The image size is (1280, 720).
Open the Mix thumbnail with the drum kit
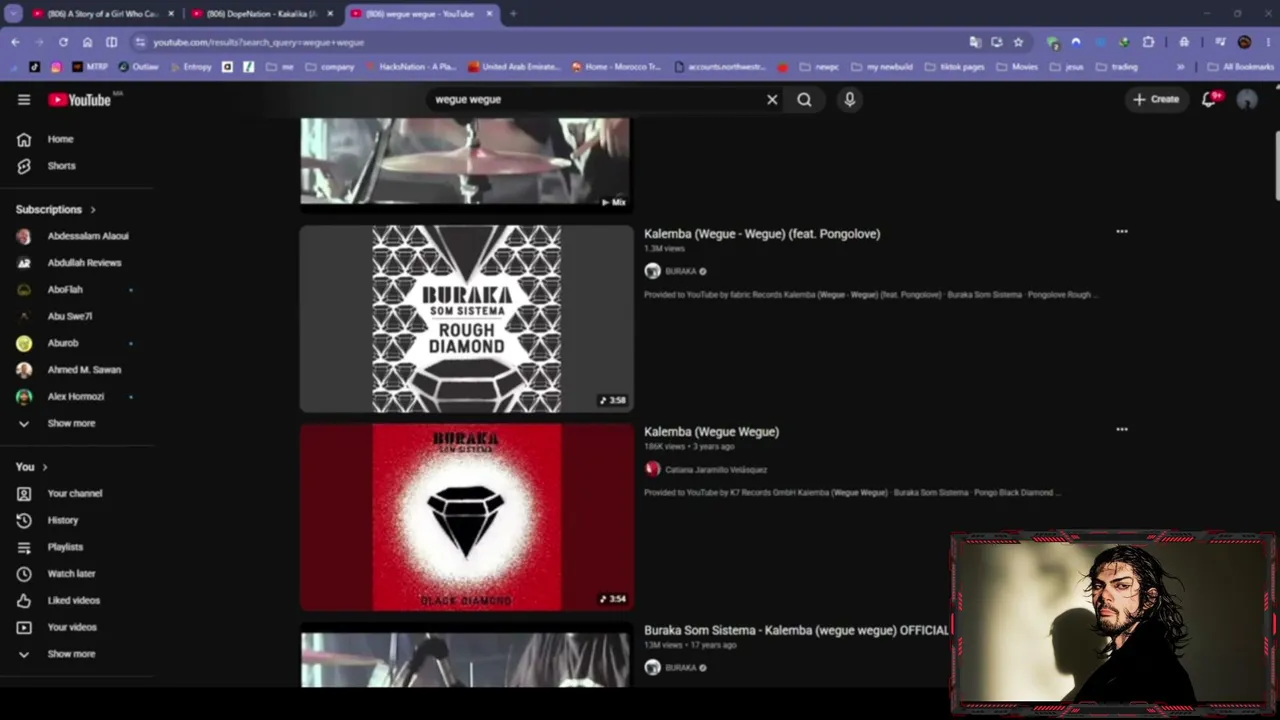coord(465,161)
